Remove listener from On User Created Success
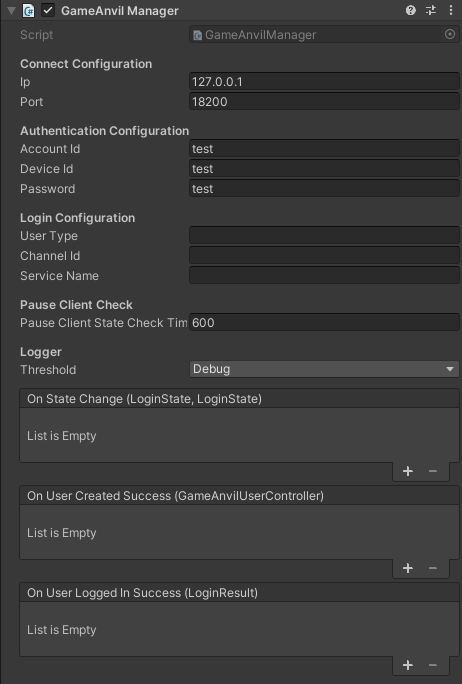 (433, 568)
